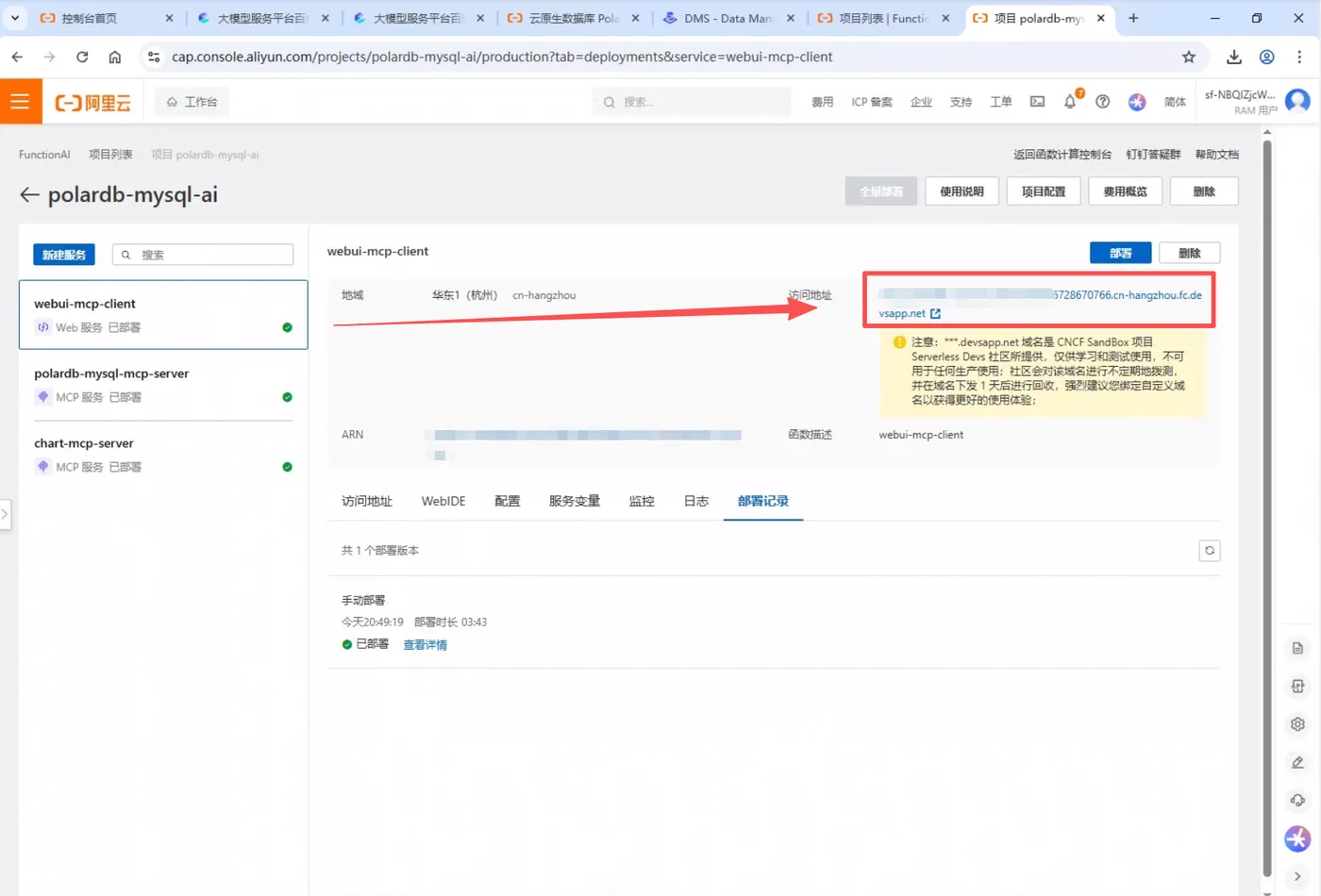Click the 费用概览 button

point(1125,191)
